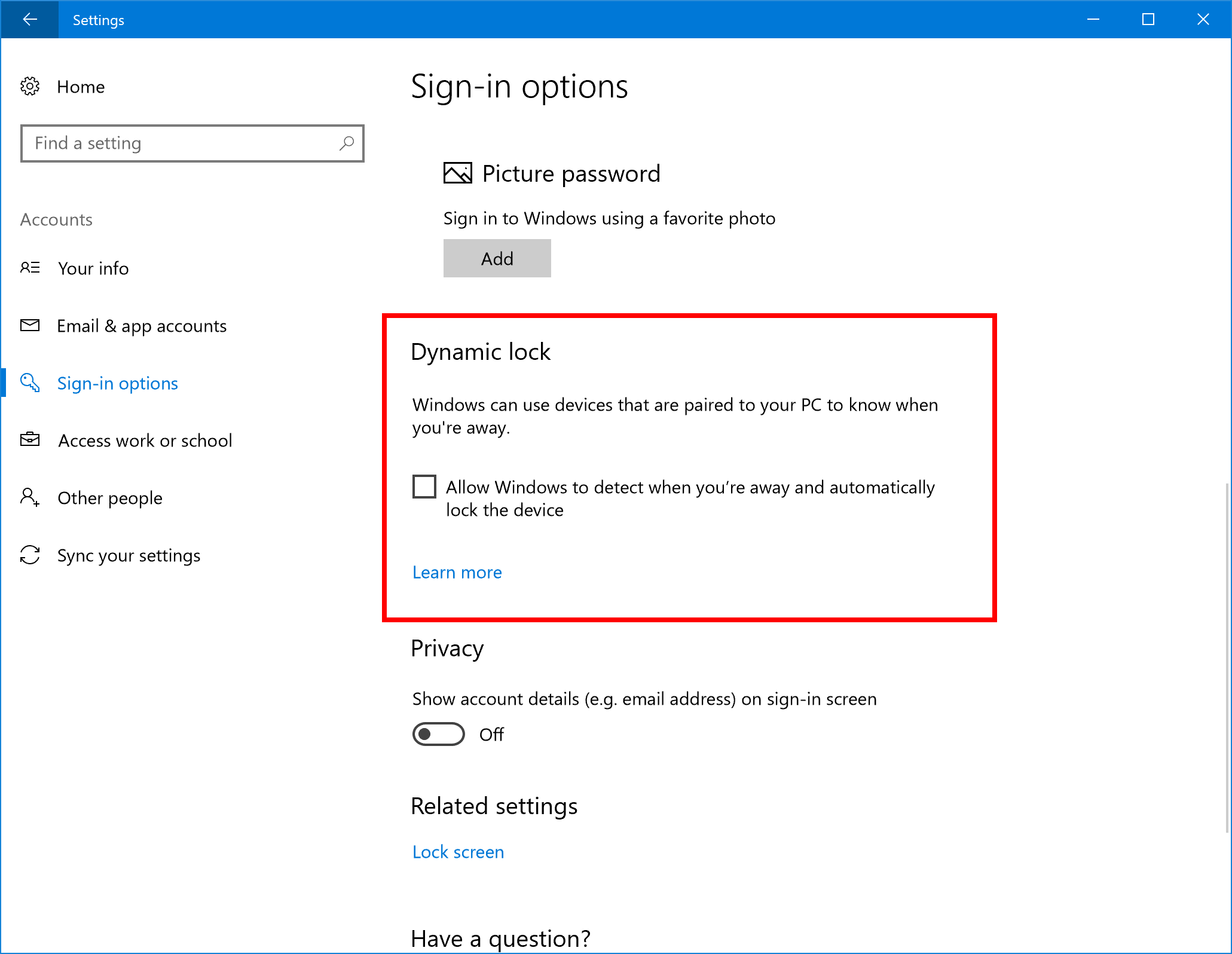
Task: Click the Add picture password button
Action: (x=497, y=258)
